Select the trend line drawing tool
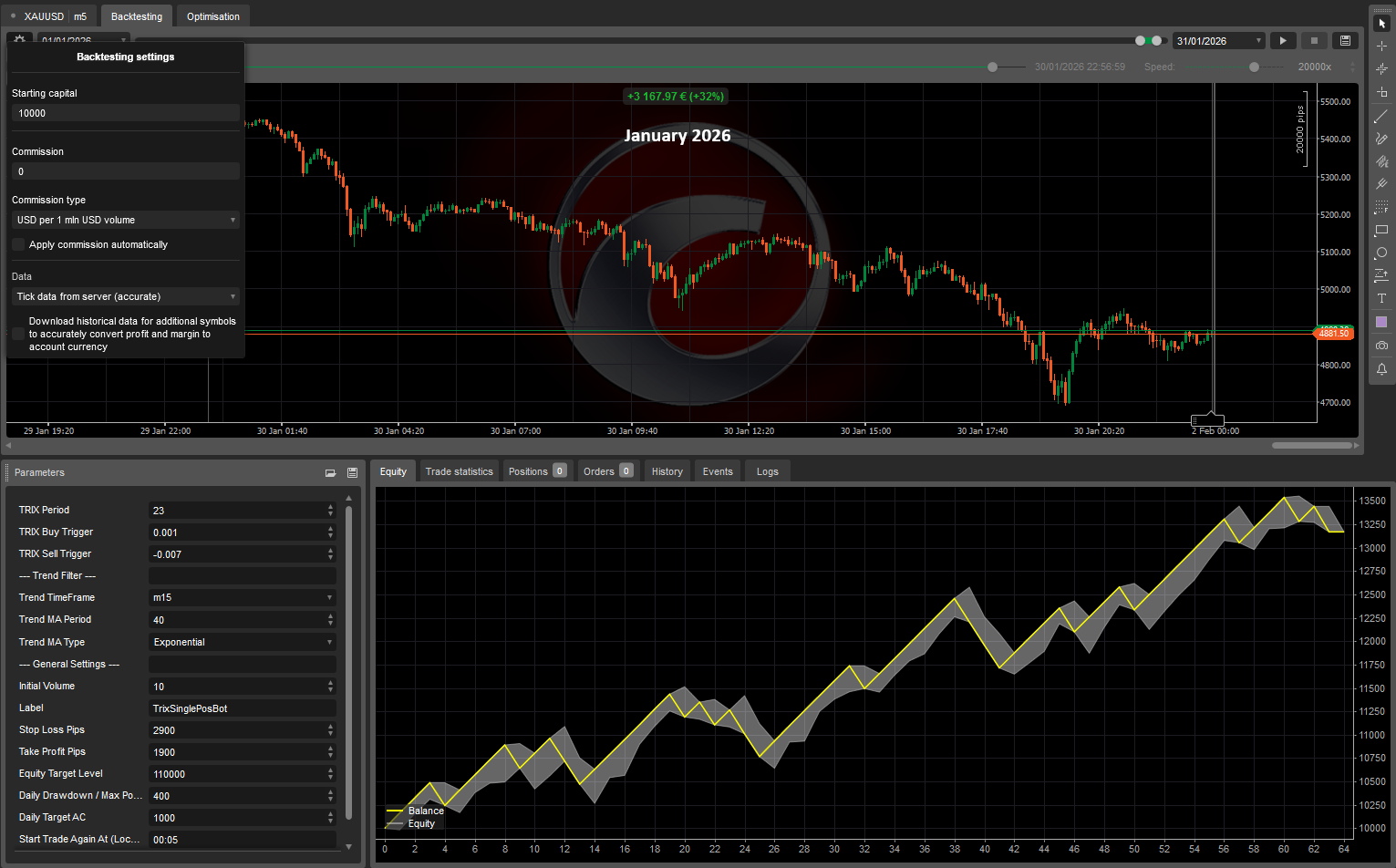This screenshot has width=1396, height=868. point(1381,116)
